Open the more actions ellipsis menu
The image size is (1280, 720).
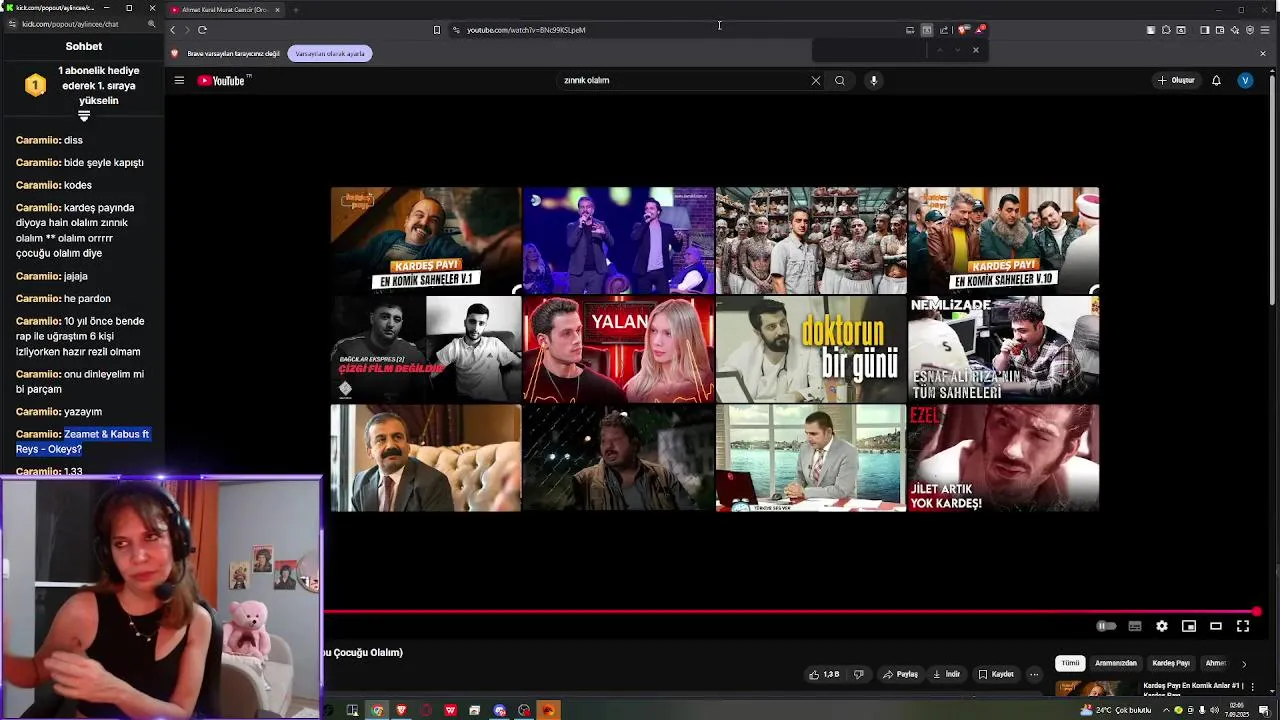point(1034,674)
